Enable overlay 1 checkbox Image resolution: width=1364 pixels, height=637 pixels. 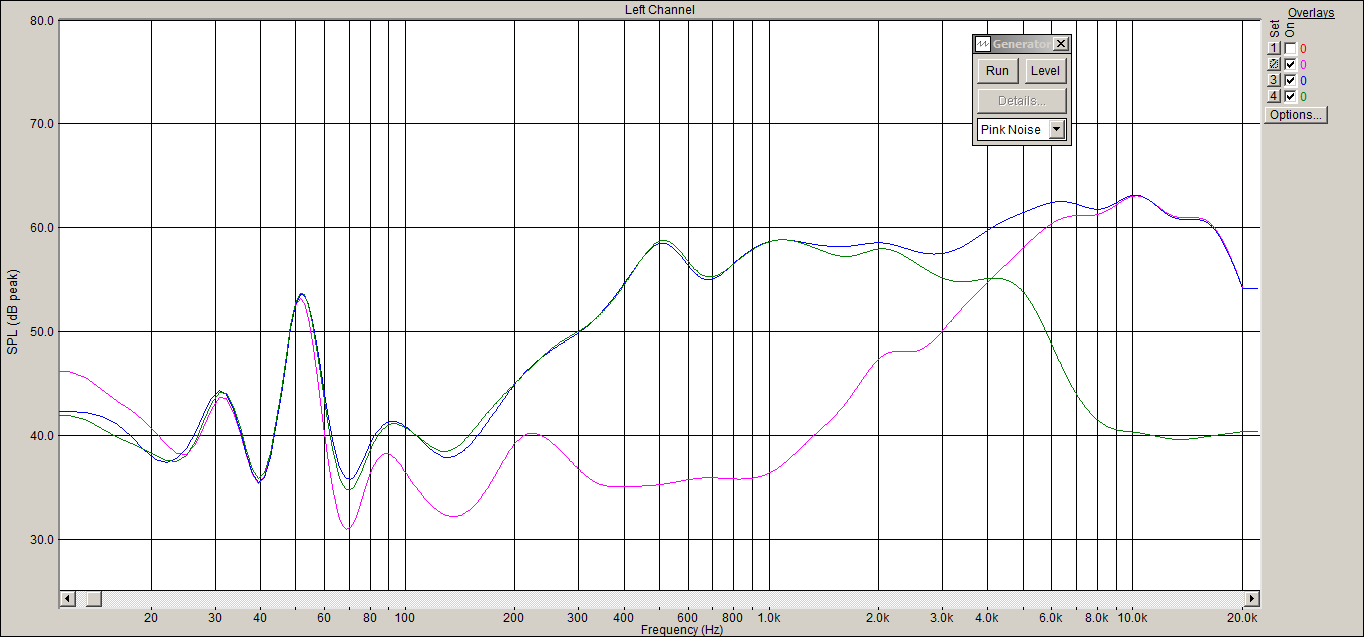pos(1290,48)
